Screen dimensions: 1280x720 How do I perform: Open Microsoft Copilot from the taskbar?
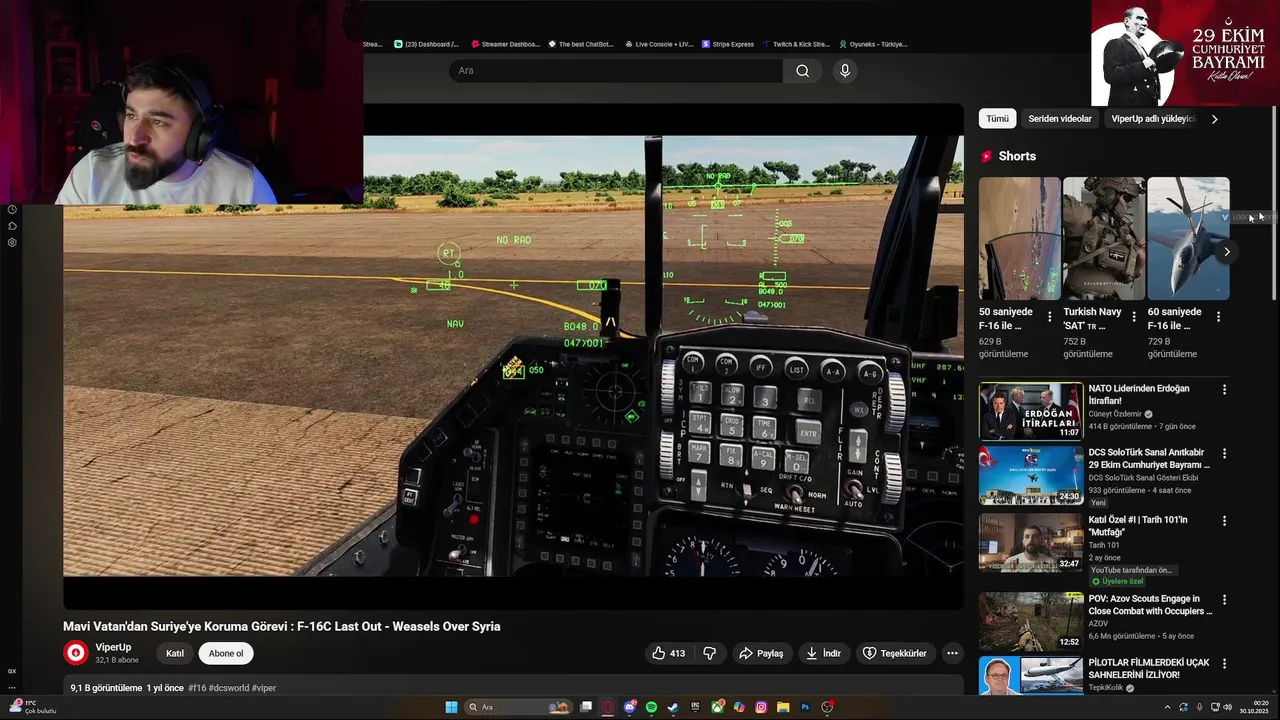pos(739,707)
